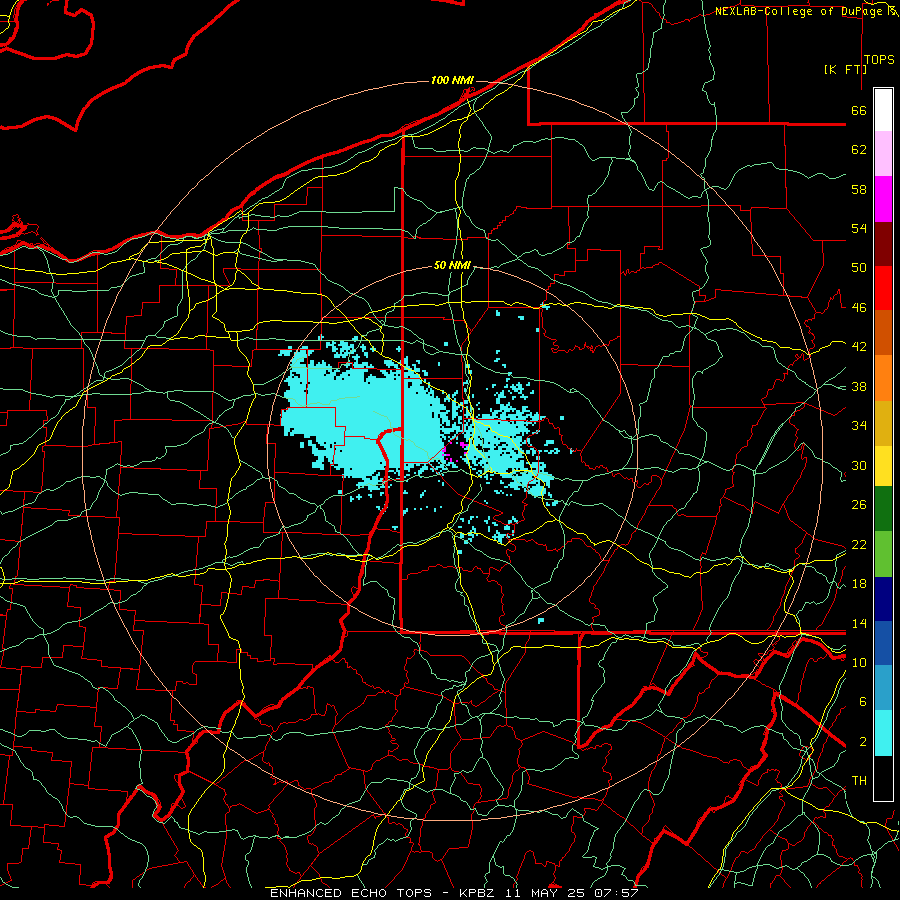
Task: Click the "TOPS" legend heading
Action: (879, 60)
